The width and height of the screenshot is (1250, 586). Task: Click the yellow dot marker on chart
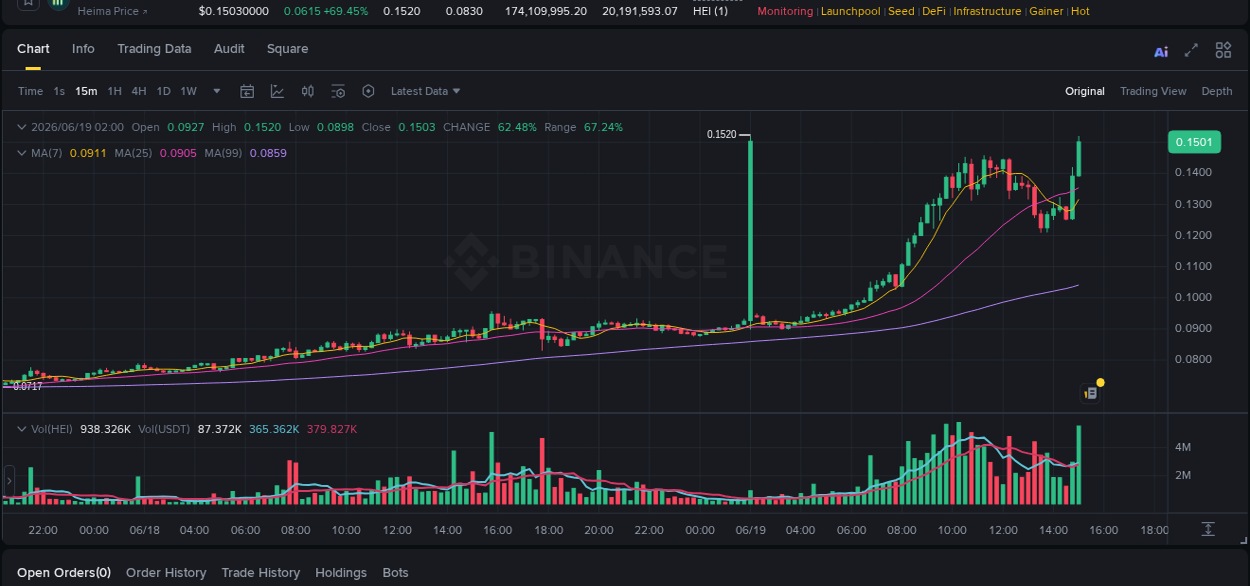click(1100, 382)
